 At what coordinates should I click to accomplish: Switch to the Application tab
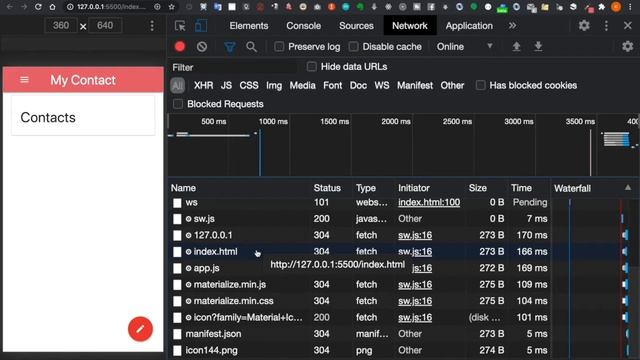pyautogui.click(x=469, y=26)
